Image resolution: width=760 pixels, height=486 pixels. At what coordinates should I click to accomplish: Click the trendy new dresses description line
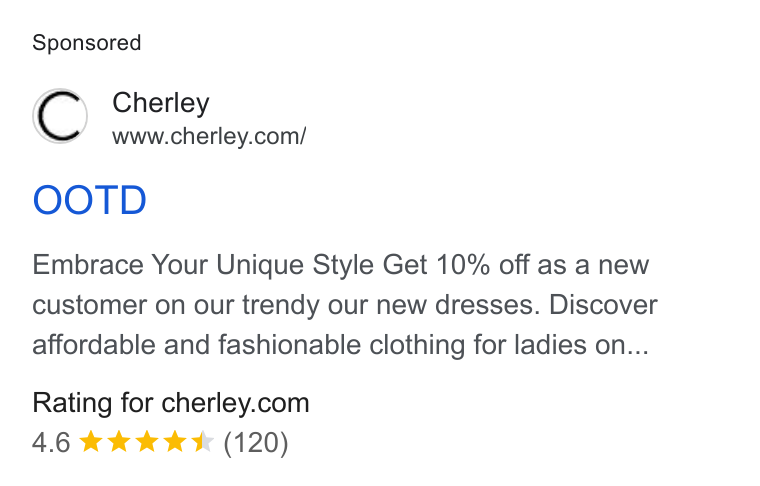(x=345, y=305)
